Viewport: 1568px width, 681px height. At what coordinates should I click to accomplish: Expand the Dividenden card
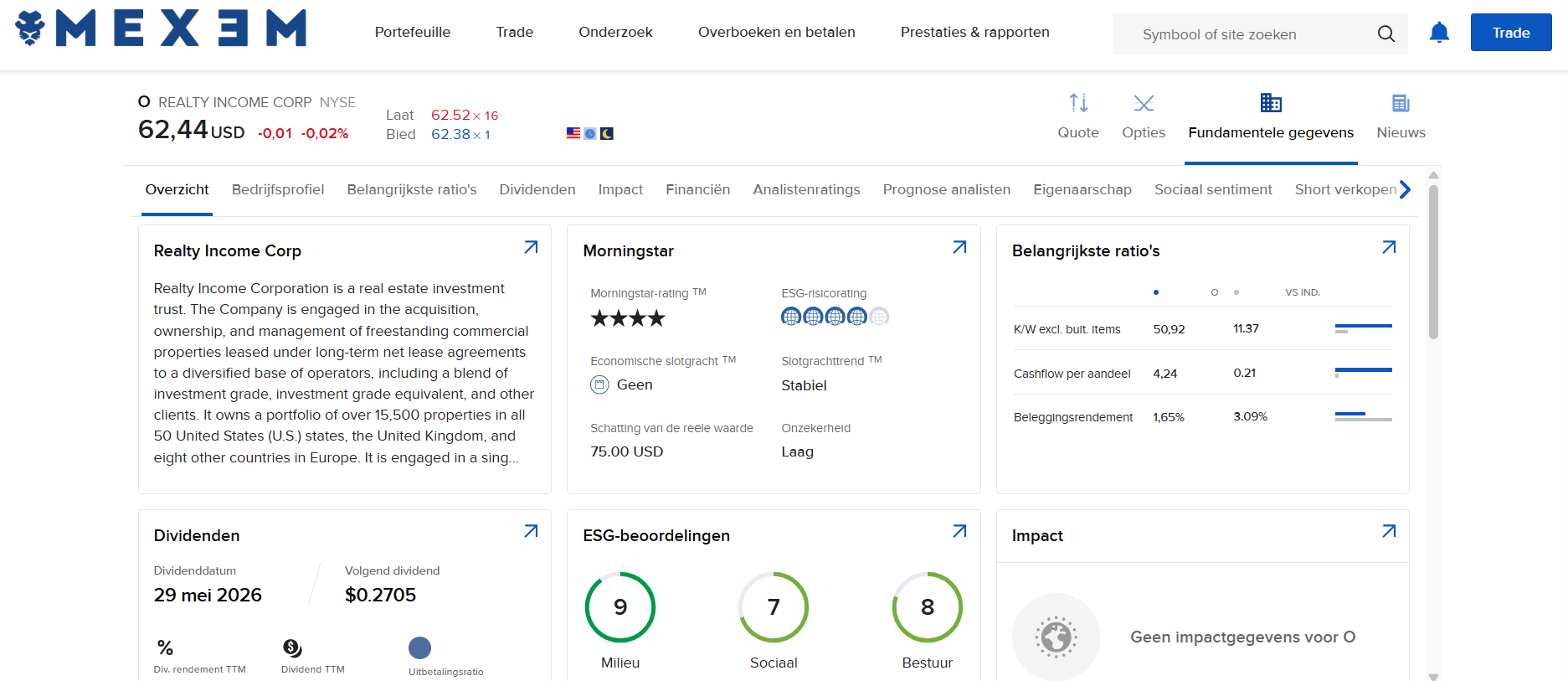pyautogui.click(x=531, y=531)
